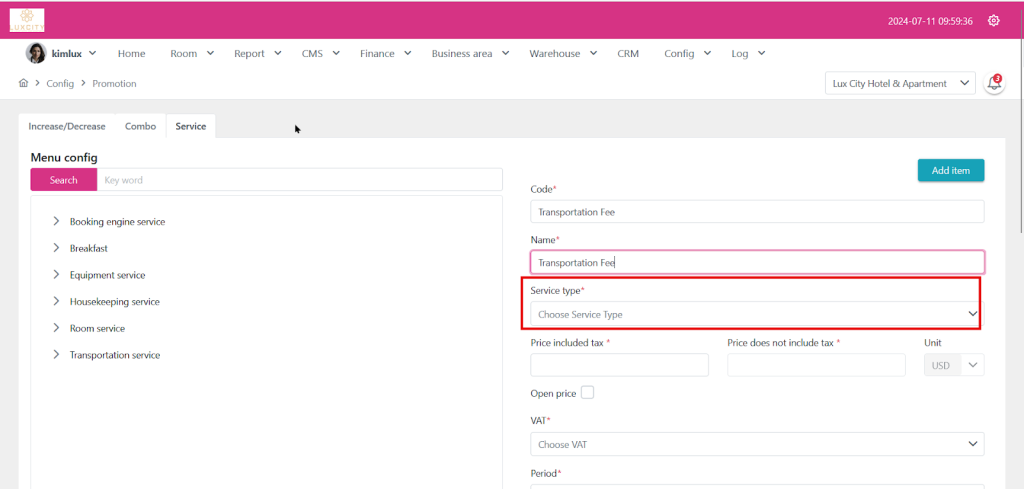Image resolution: width=1024 pixels, height=489 pixels.
Task: Expand the Breakfast tree node
Action: (x=56, y=248)
